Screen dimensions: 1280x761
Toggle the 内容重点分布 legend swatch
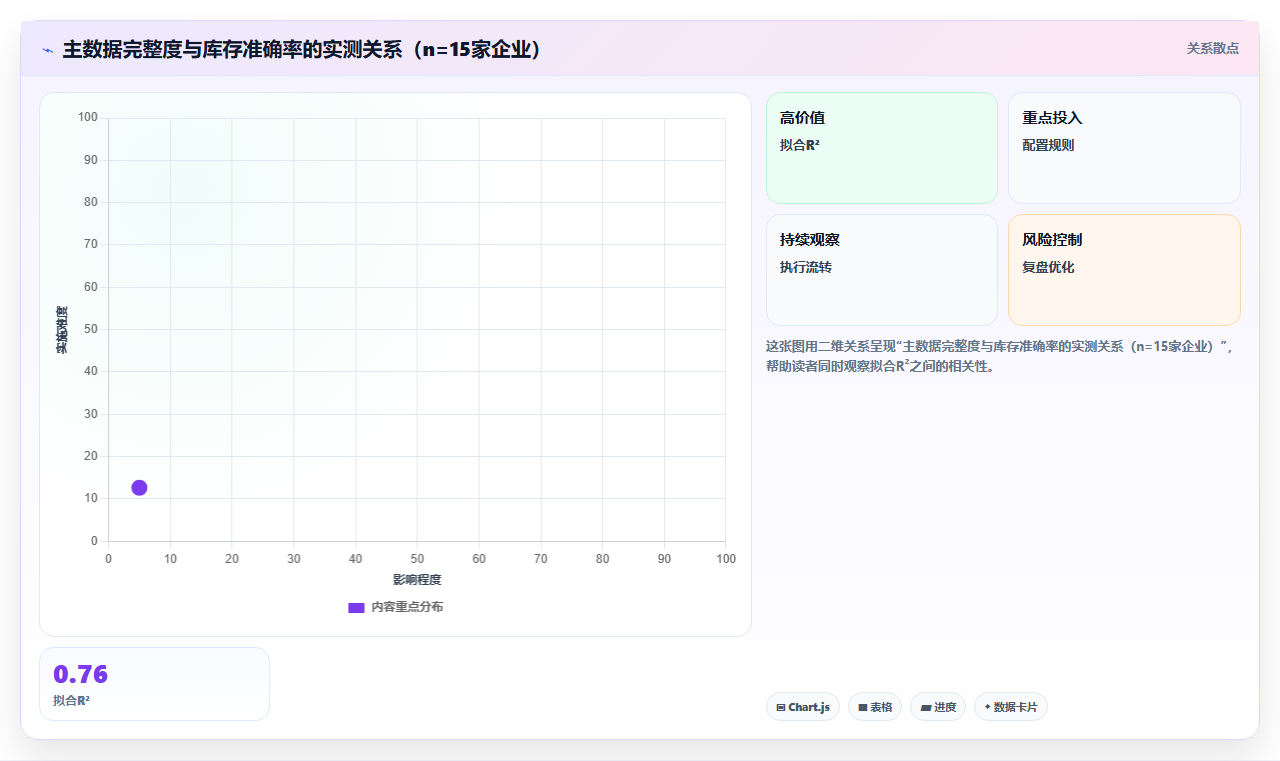[356, 607]
